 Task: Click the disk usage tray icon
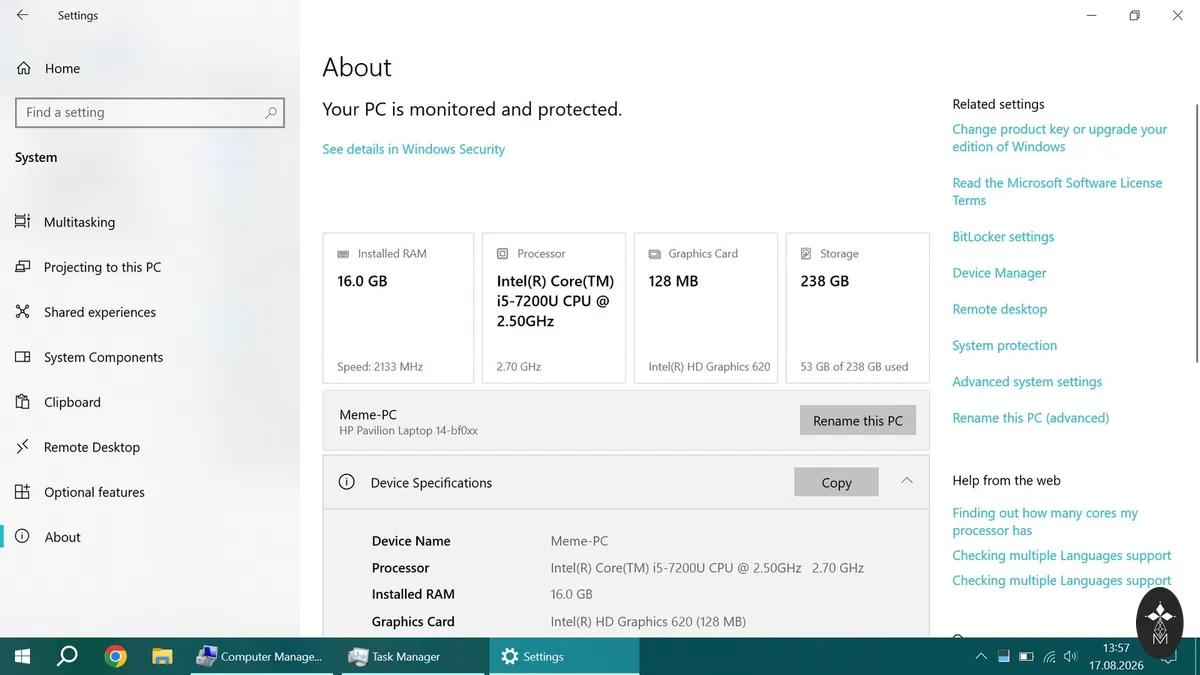(x=1003, y=657)
